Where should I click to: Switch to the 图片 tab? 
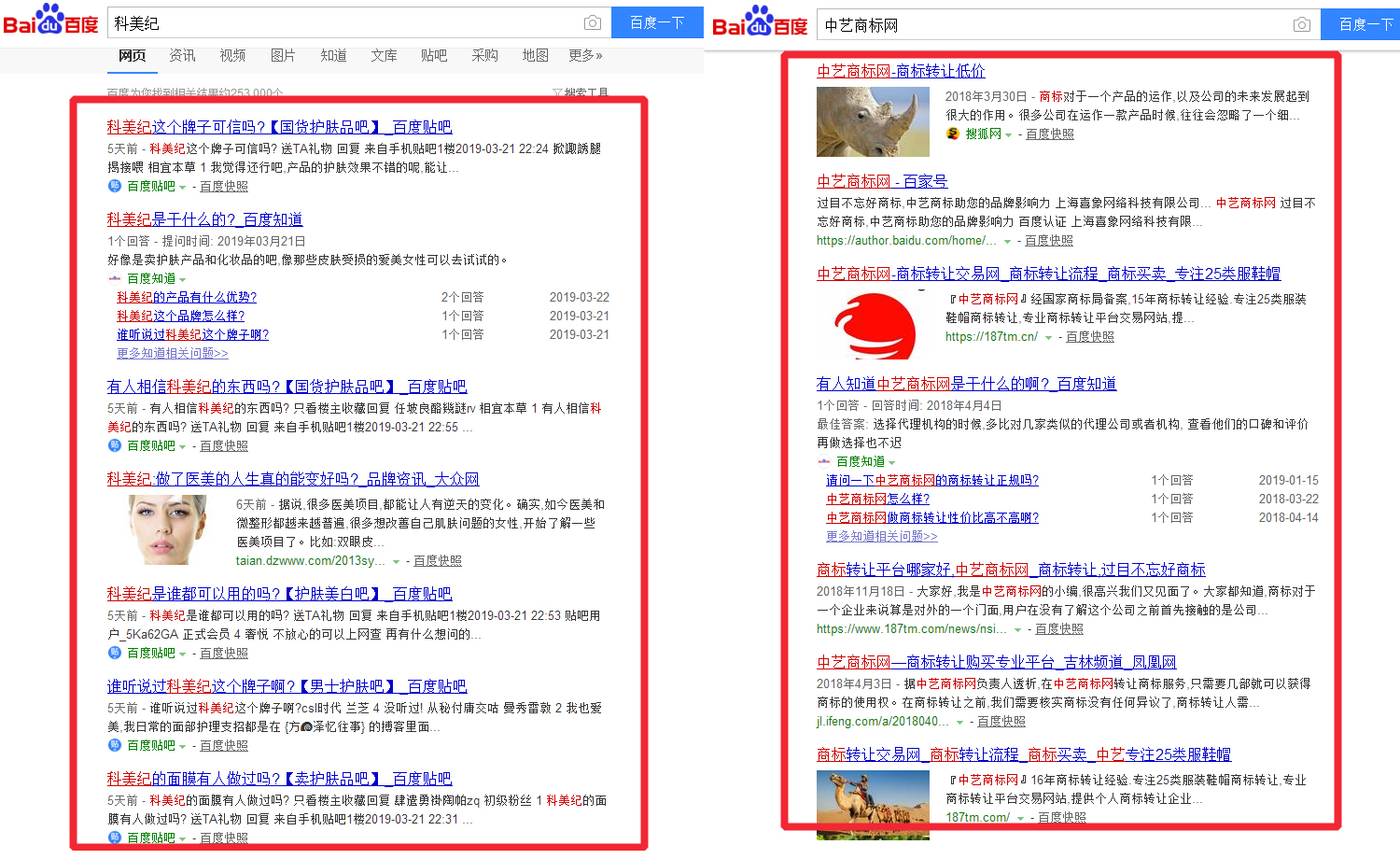(x=283, y=55)
